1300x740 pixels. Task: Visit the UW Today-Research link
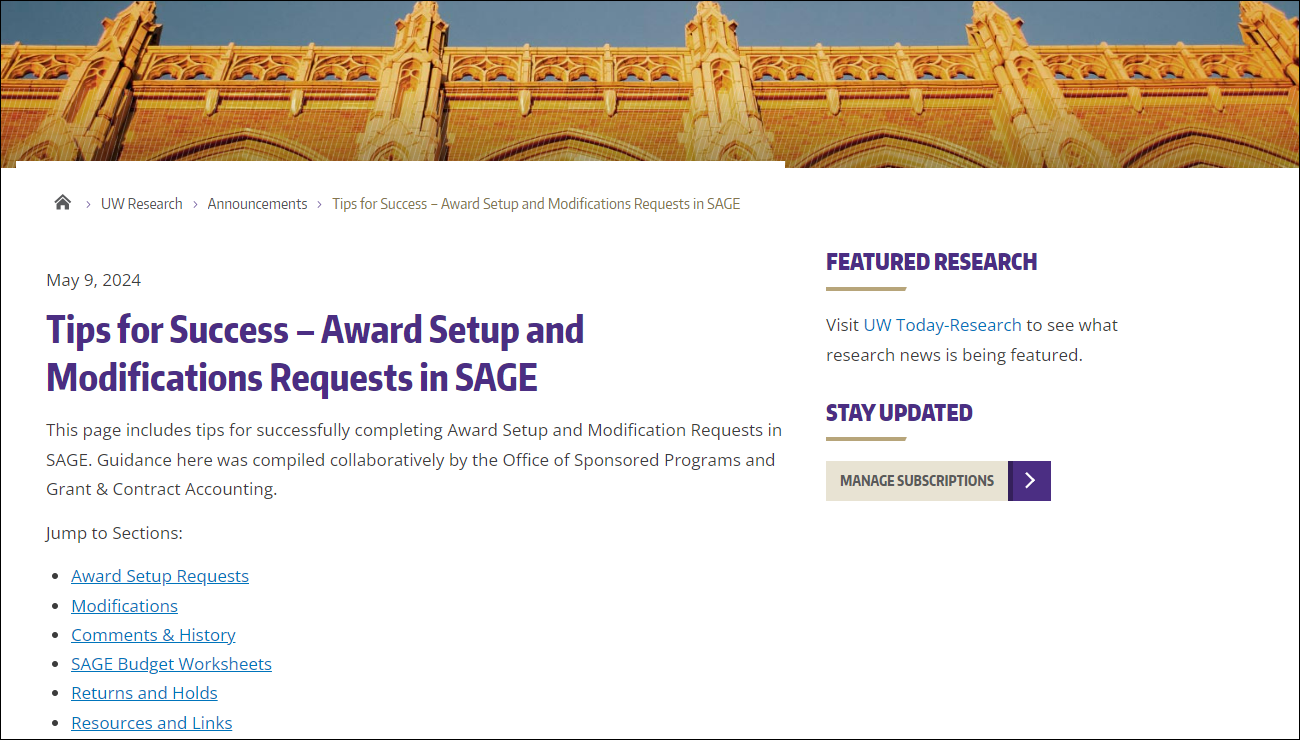[x=942, y=325]
